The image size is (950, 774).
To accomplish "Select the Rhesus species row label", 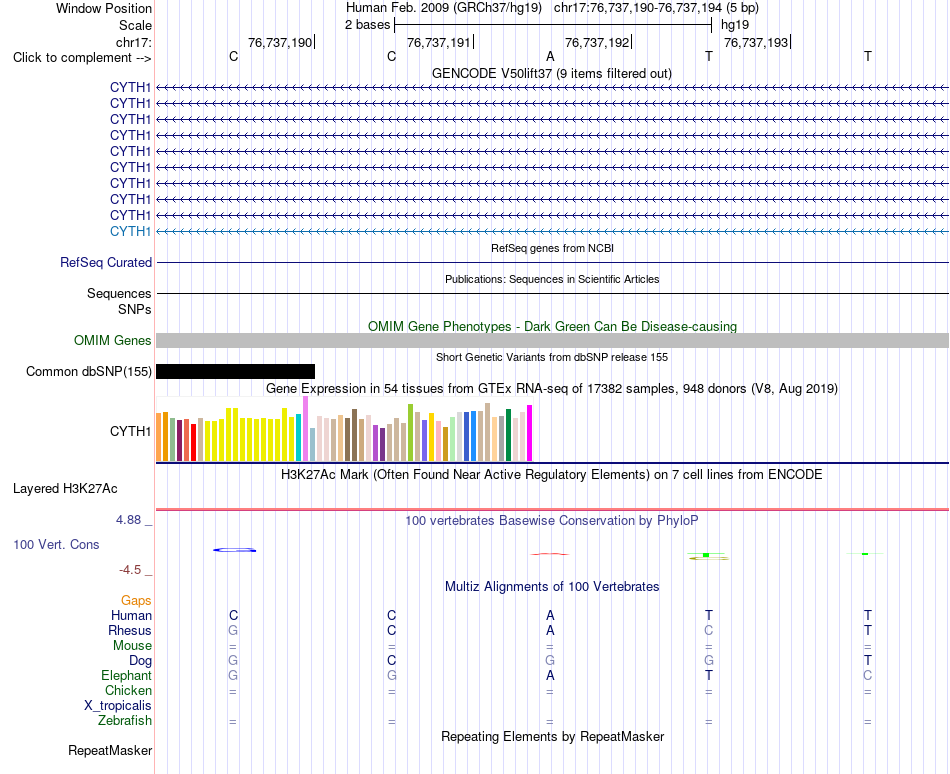I will (x=130, y=630).
